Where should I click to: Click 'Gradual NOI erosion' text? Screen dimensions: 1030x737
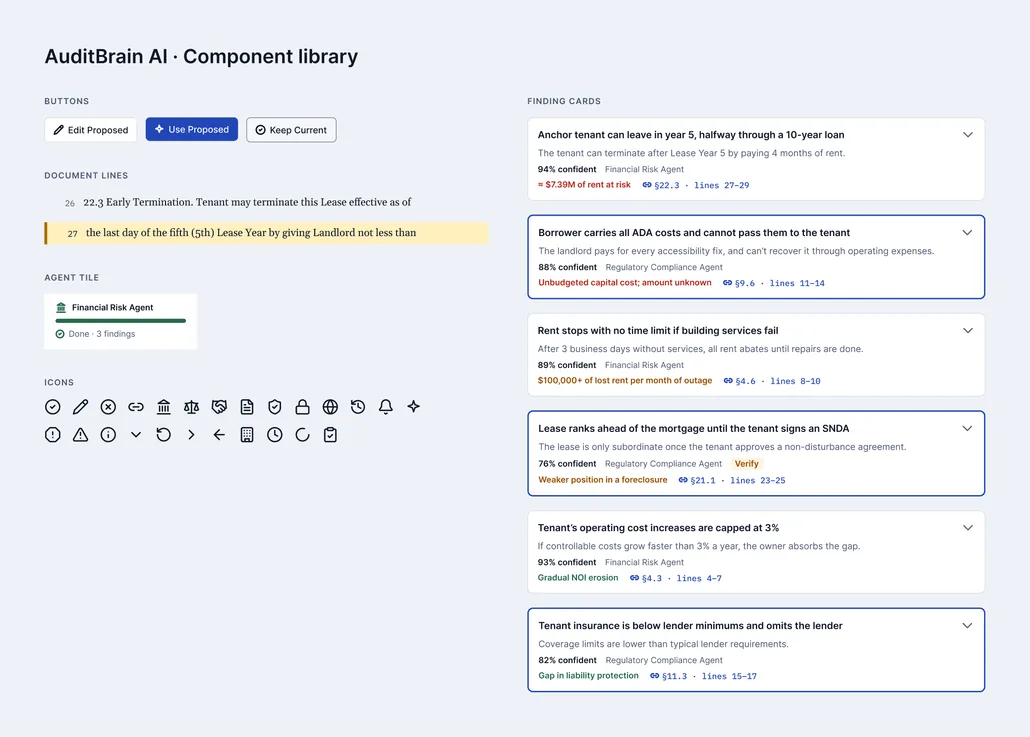[x=578, y=577]
